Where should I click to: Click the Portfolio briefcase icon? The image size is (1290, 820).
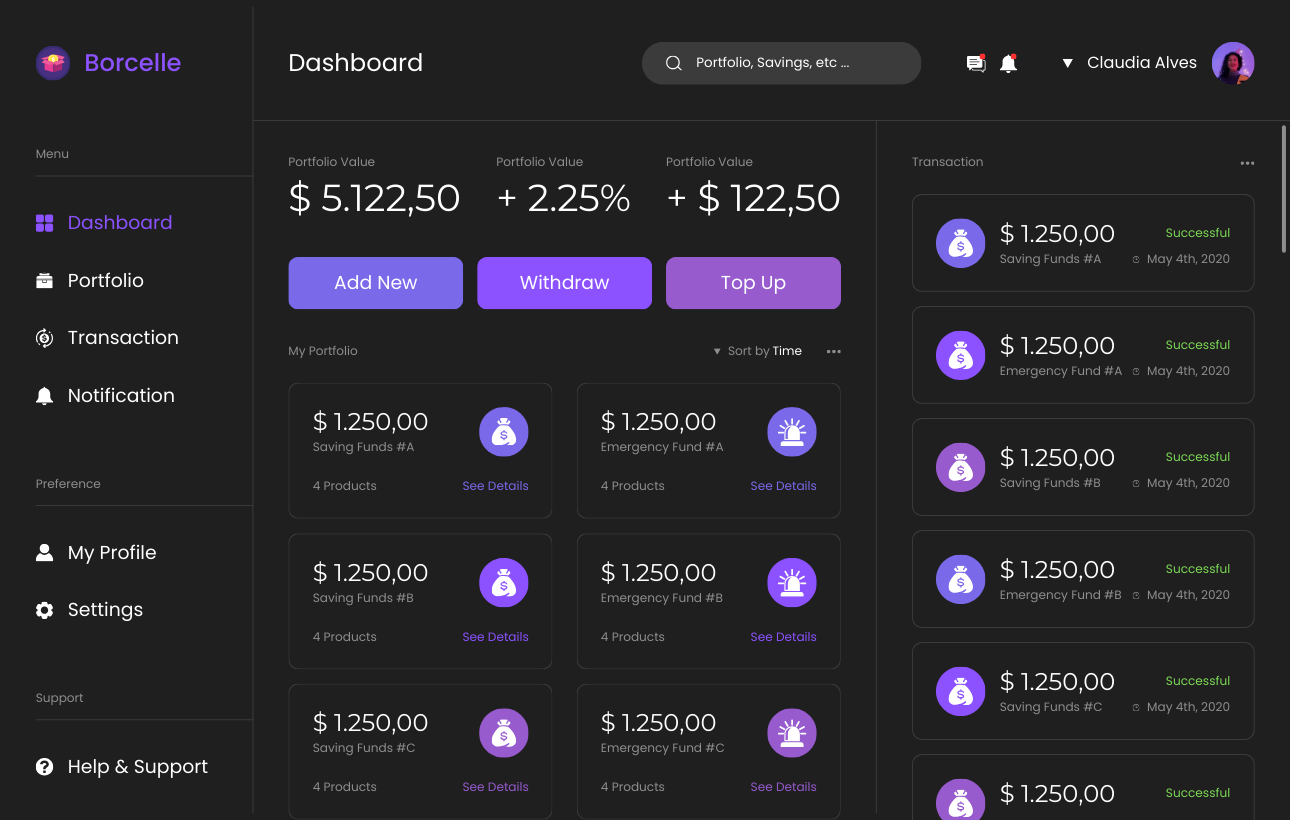click(x=44, y=280)
